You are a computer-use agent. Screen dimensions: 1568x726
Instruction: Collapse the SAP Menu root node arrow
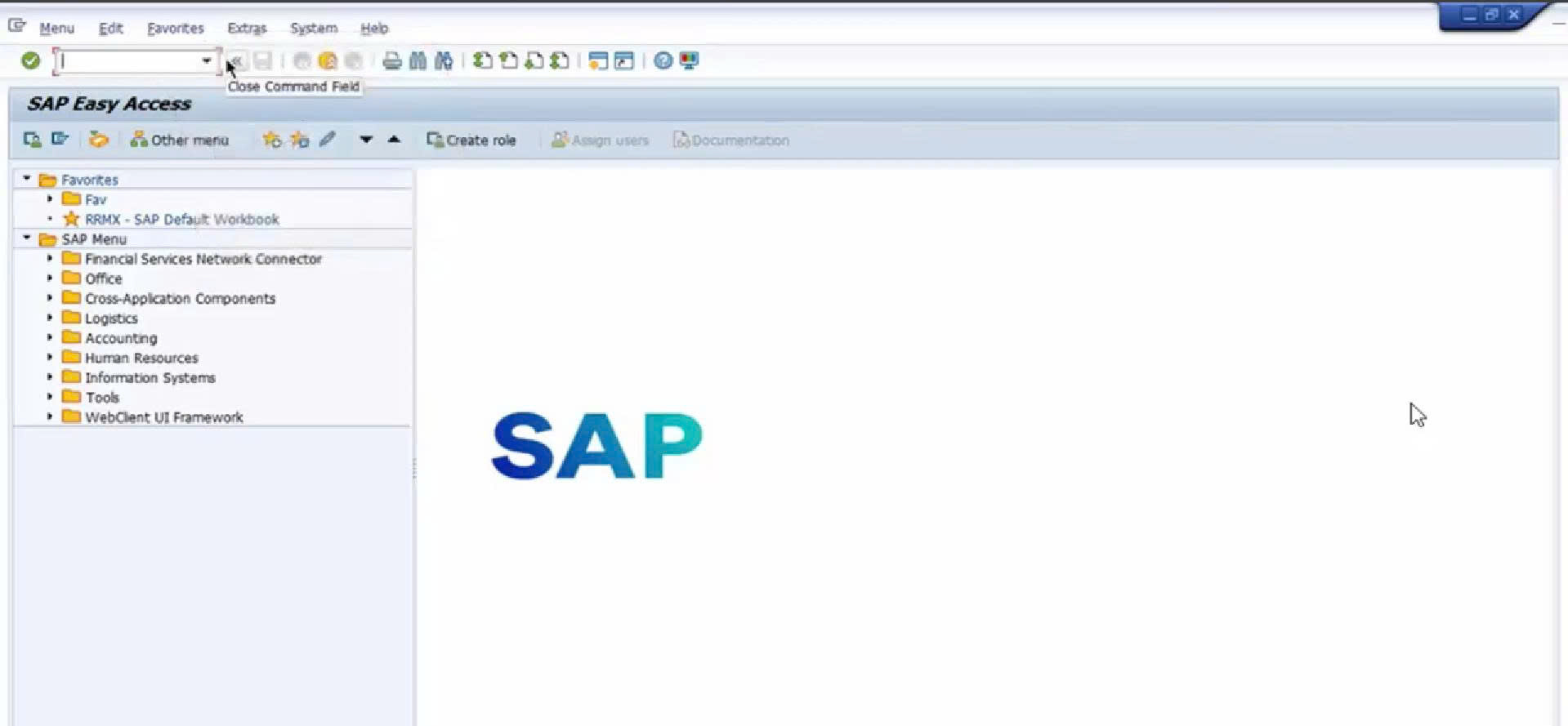(27, 238)
